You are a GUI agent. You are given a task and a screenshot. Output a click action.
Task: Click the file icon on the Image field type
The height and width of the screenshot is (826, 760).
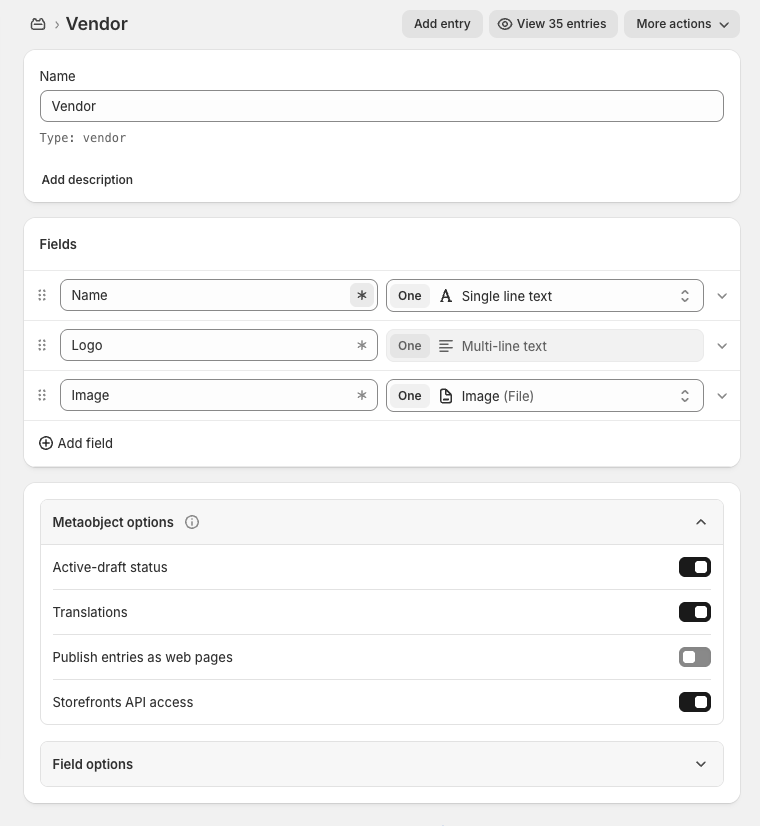446,395
